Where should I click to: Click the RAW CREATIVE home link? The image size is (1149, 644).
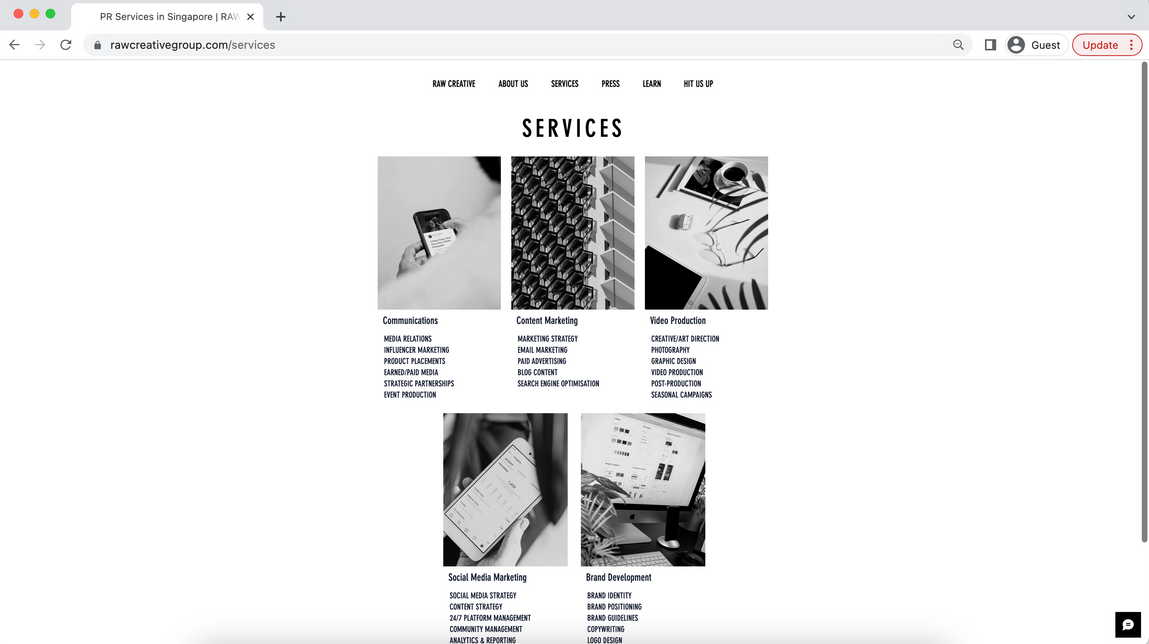[454, 84]
